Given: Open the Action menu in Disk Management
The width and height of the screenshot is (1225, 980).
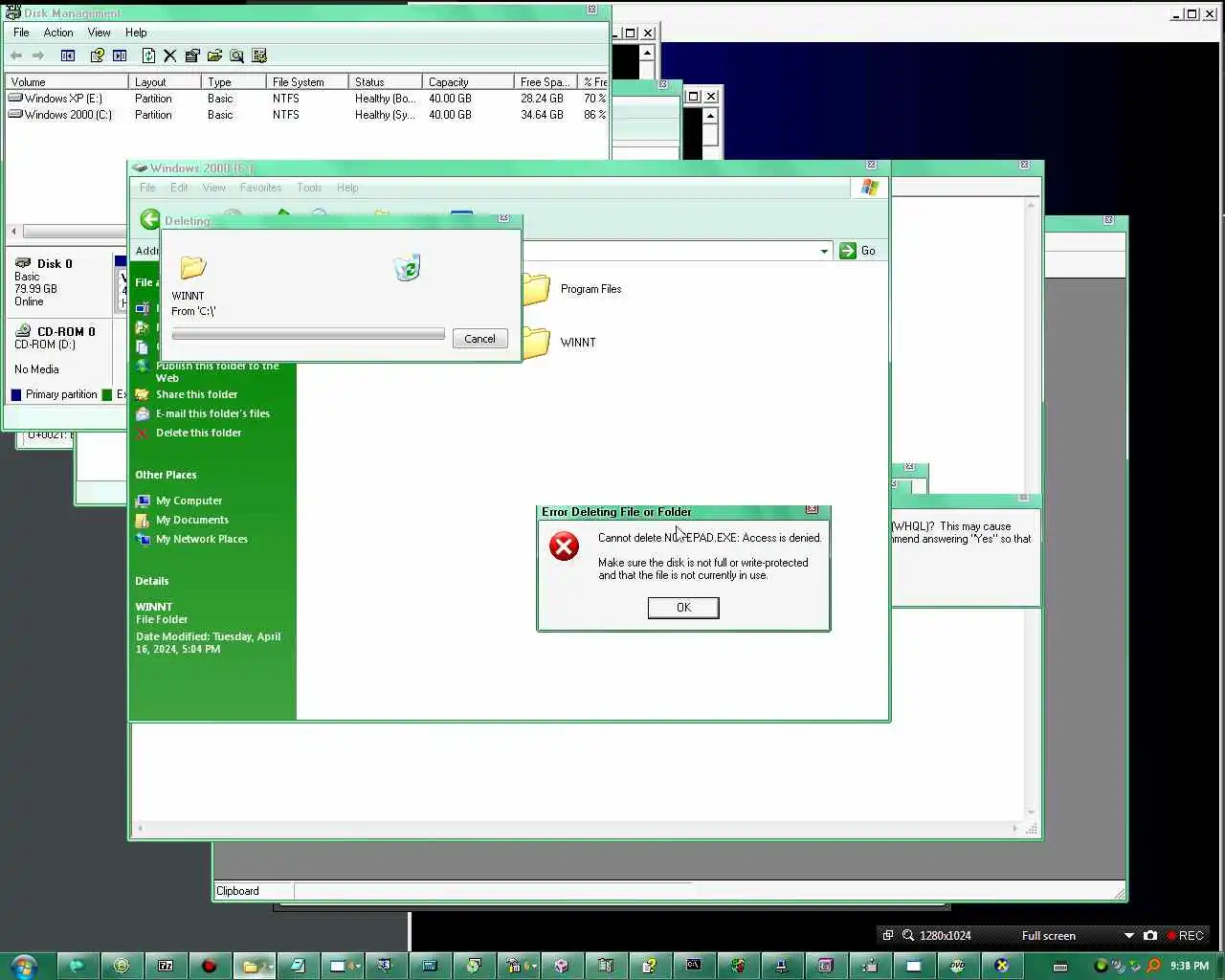Looking at the screenshot, I should click(x=58, y=33).
